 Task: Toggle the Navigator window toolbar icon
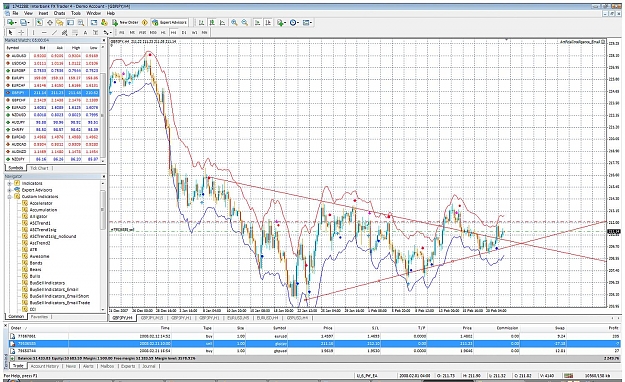[60, 23]
